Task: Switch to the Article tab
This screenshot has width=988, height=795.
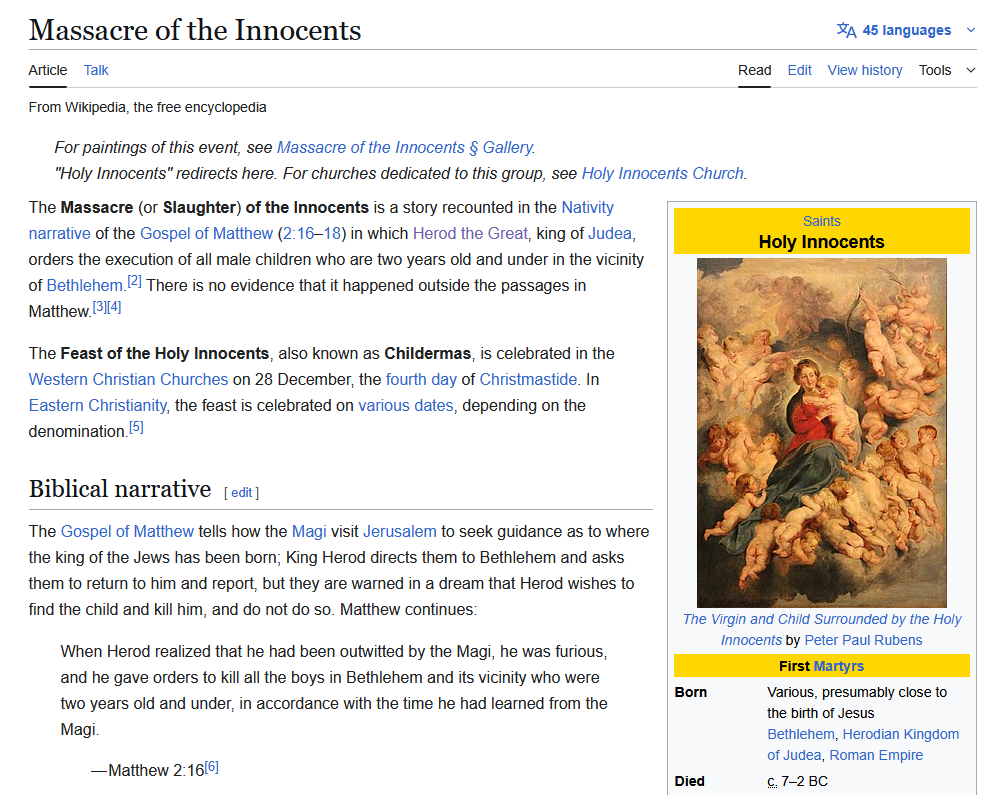Action: (48, 70)
